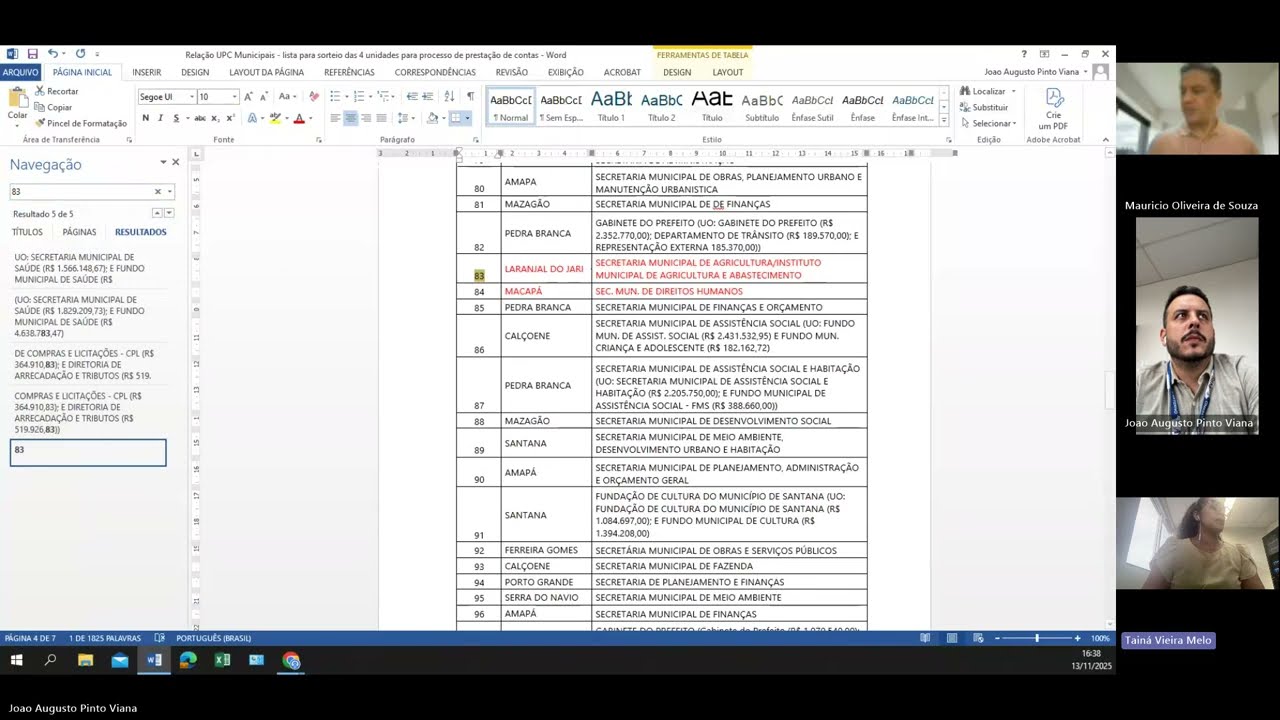Switch to INSERIR ribbon tab
Screen dimensions: 1280x720
(x=146, y=72)
